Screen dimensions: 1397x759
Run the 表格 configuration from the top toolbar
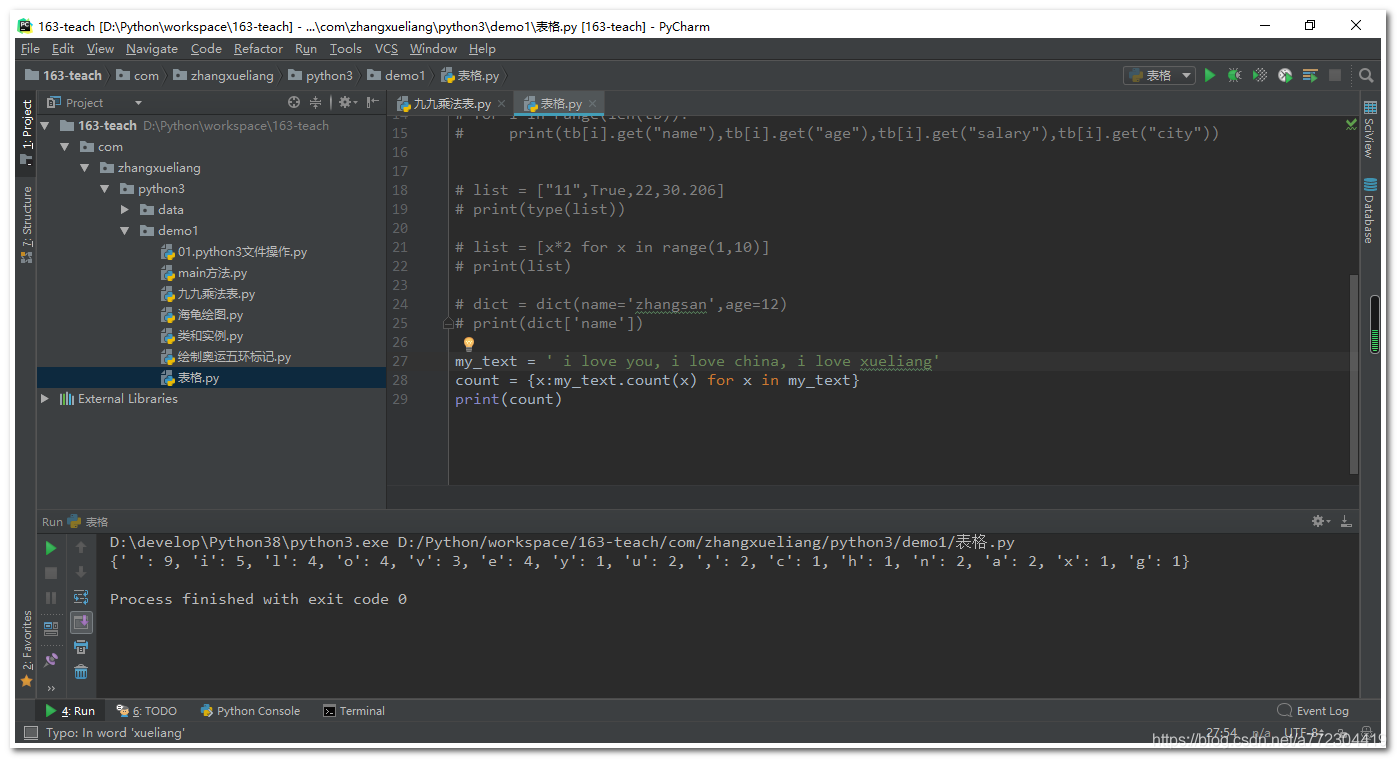click(1210, 75)
